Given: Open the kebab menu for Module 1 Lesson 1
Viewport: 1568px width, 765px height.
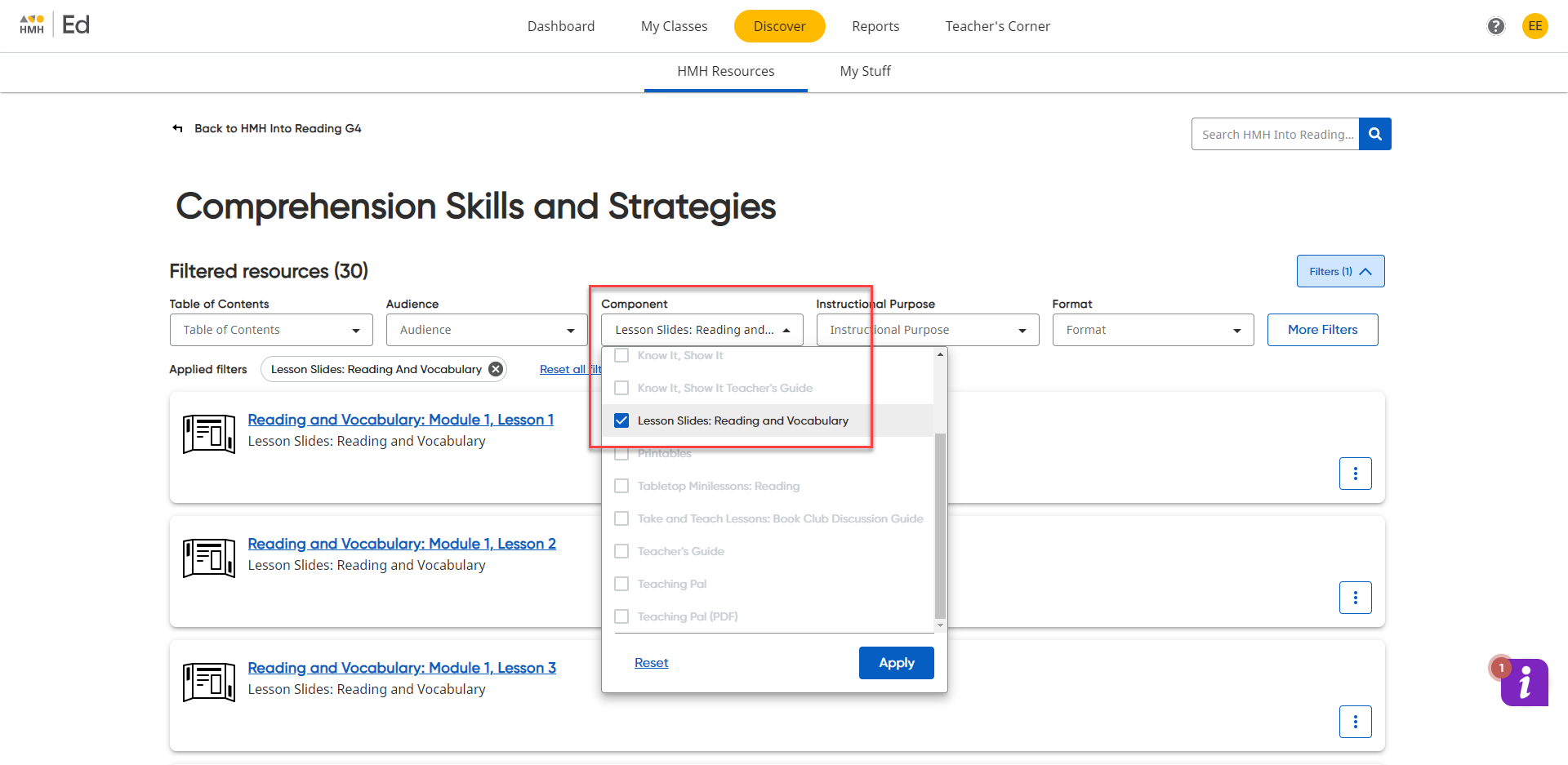Looking at the screenshot, I should 1356,474.
